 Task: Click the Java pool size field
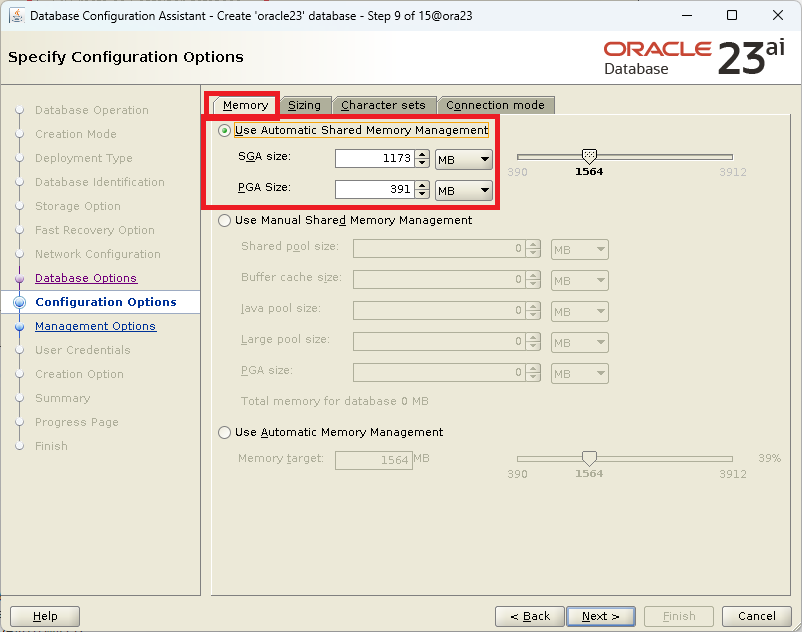[439, 310]
